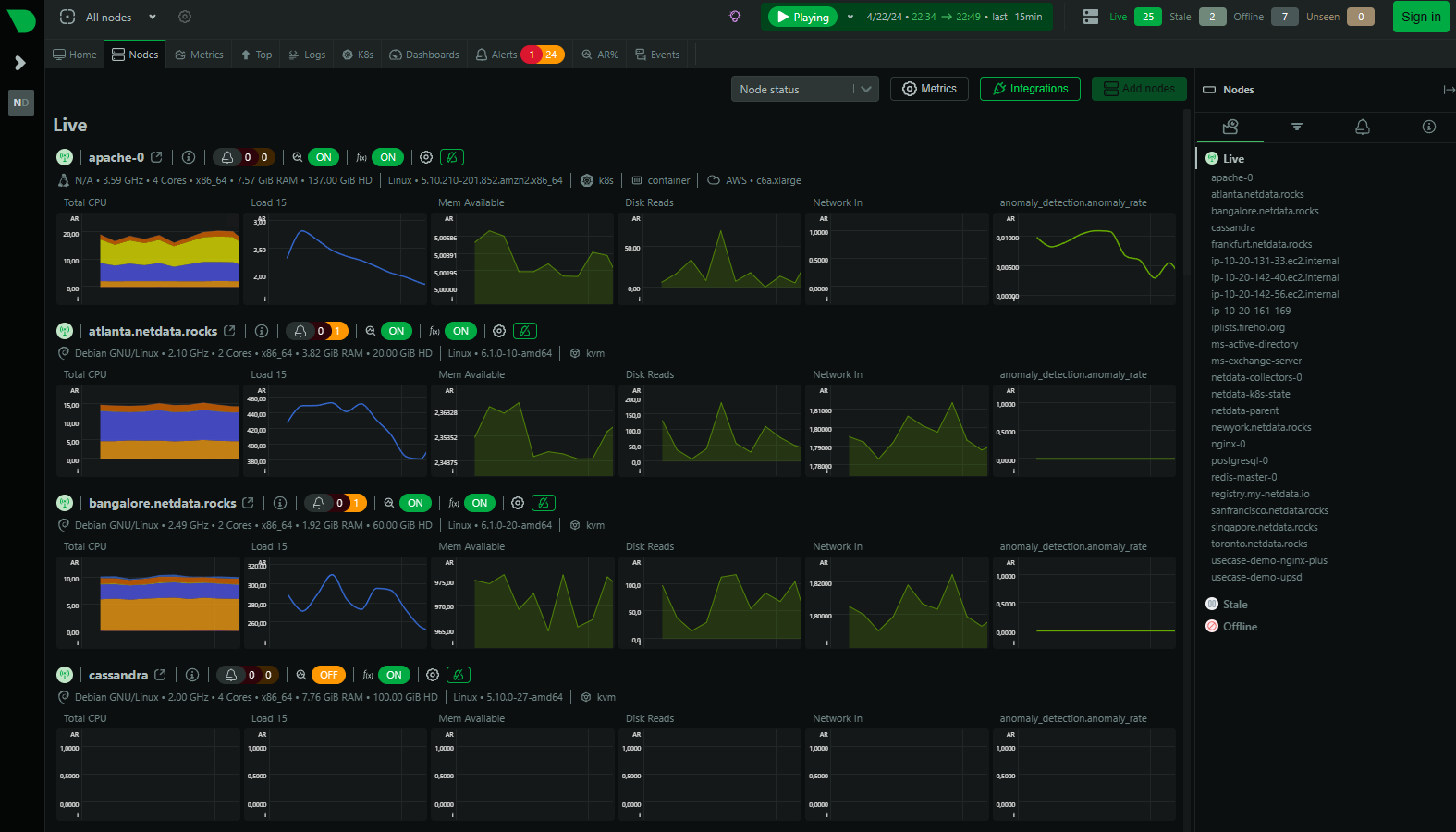Toggle atlanta.netdata.rocks functions ON switch
This screenshot has height=832, width=1456.
pos(461,331)
